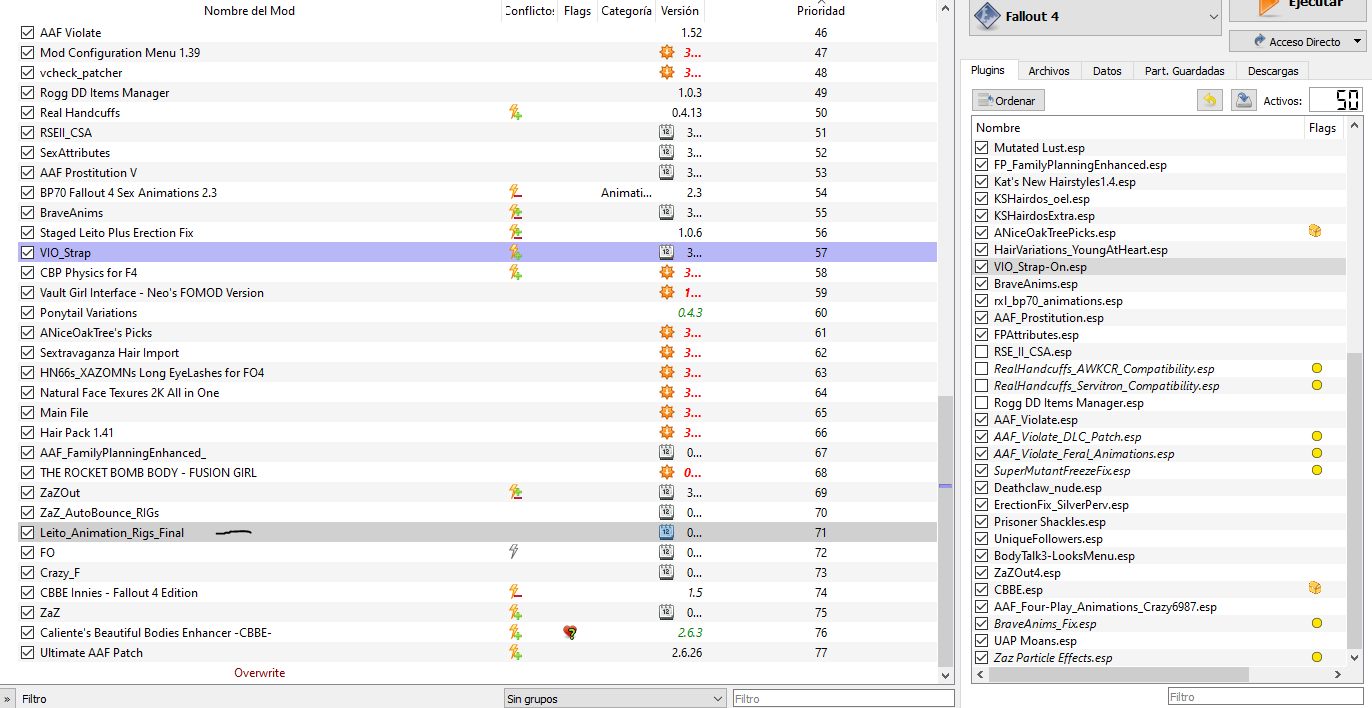This screenshot has height=708, width=1372.
Task: Click the heart flag icon on Caliente's Beautiful Bodies row
Action: click(570, 633)
